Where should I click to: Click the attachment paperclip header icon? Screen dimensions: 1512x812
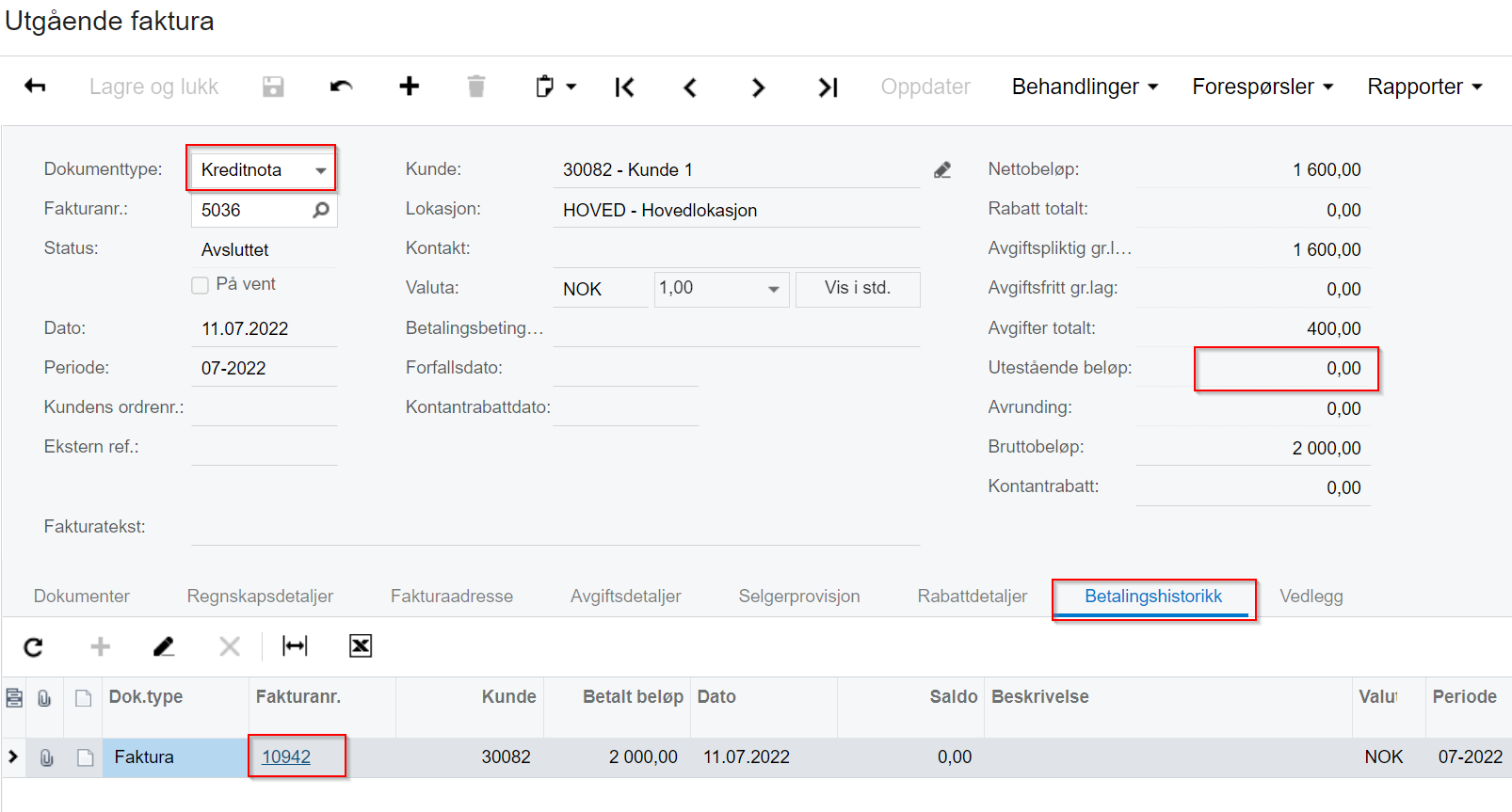[44, 698]
